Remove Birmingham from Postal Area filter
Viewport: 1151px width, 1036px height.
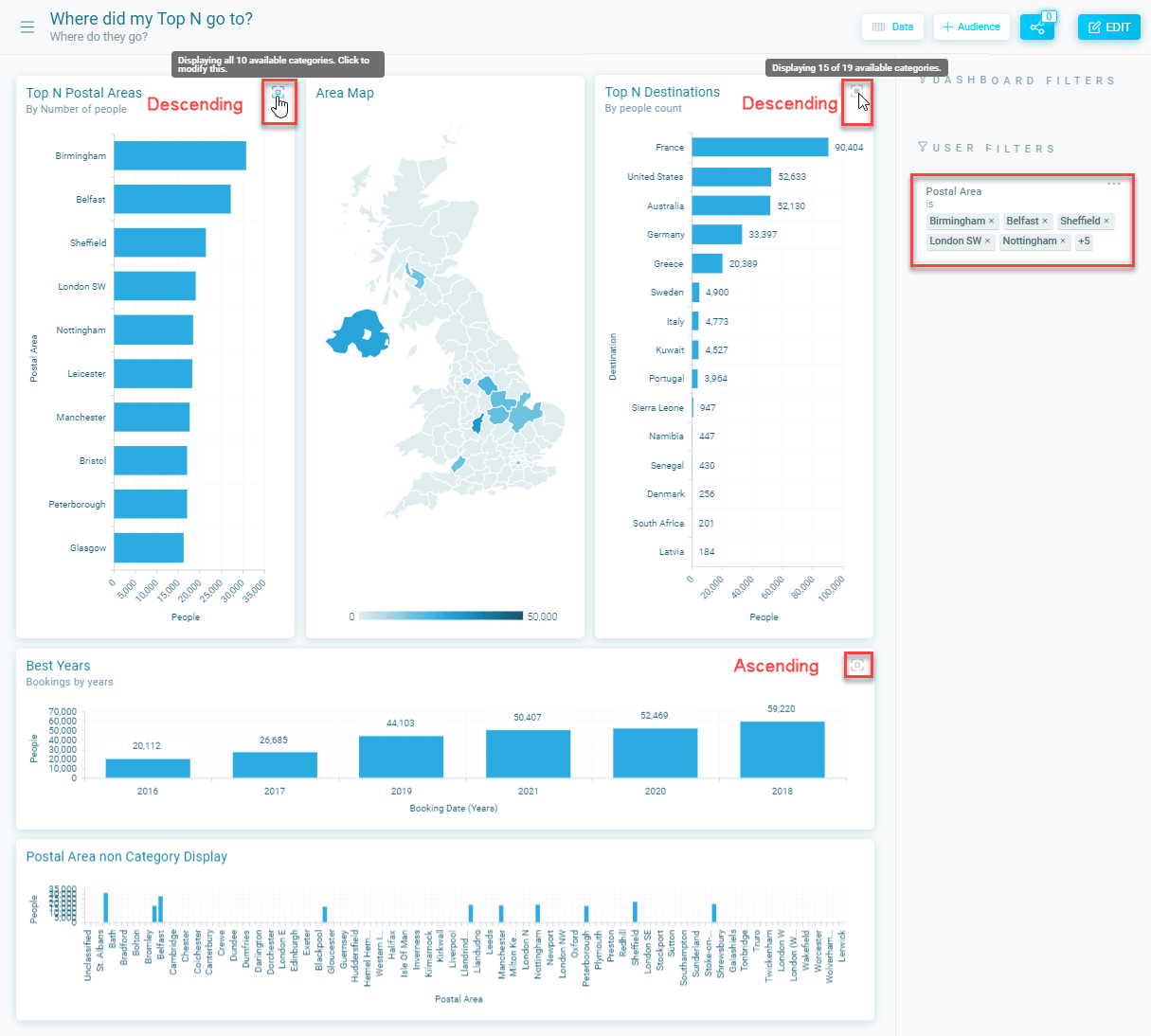coord(992,222)
